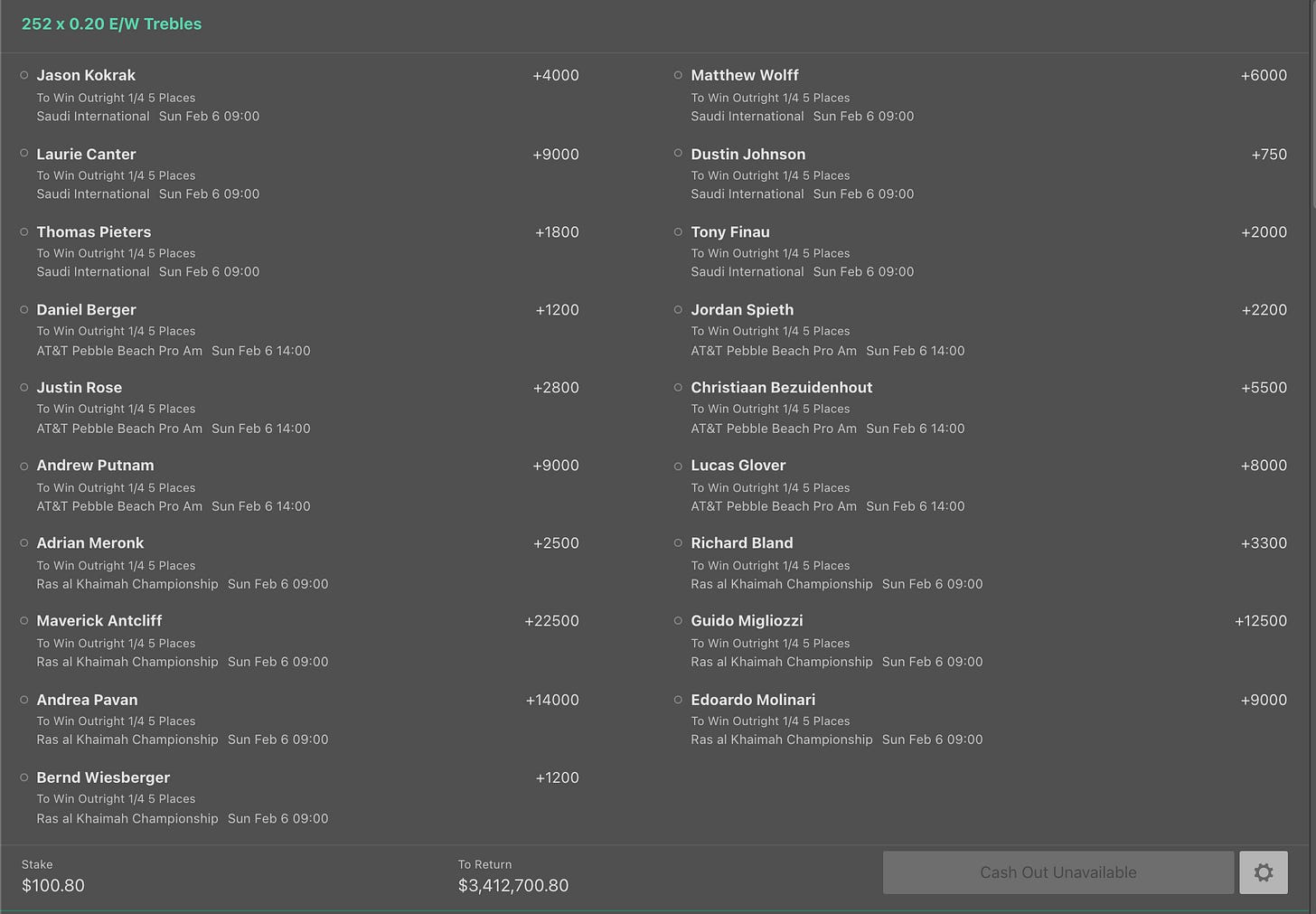Click the Adrian Meronk selection name
The width and height of the screenshot is (1316, 914).
coord(90,542)
